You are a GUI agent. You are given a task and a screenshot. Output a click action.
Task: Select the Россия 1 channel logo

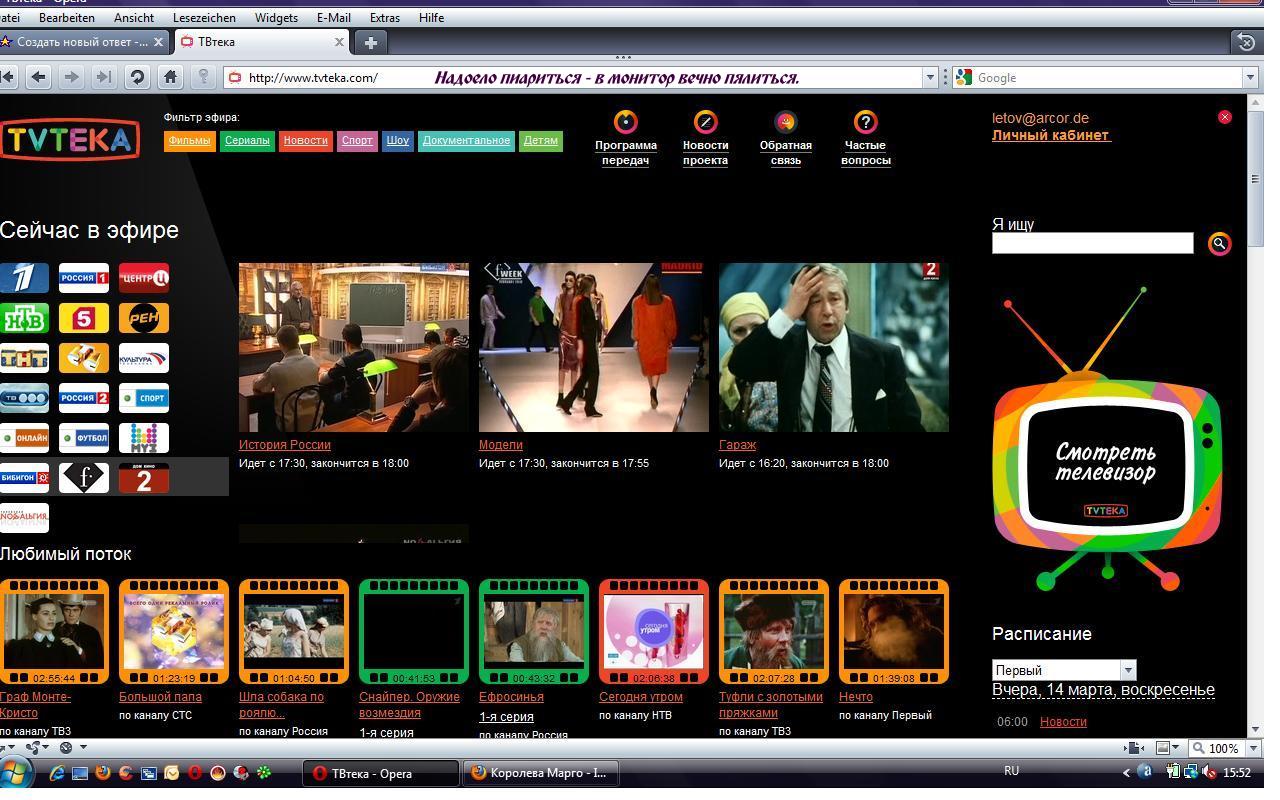coord(84,278)
